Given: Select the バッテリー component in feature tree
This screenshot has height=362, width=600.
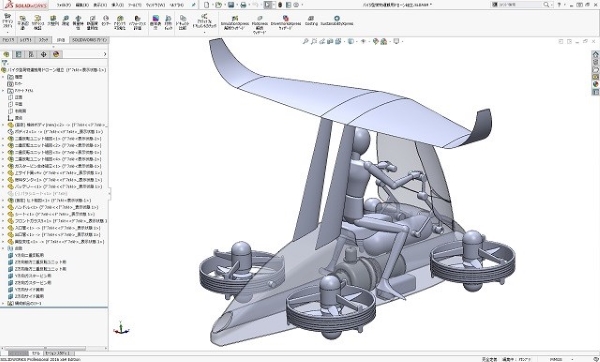Looking at the screenshot, I should 57,187.
